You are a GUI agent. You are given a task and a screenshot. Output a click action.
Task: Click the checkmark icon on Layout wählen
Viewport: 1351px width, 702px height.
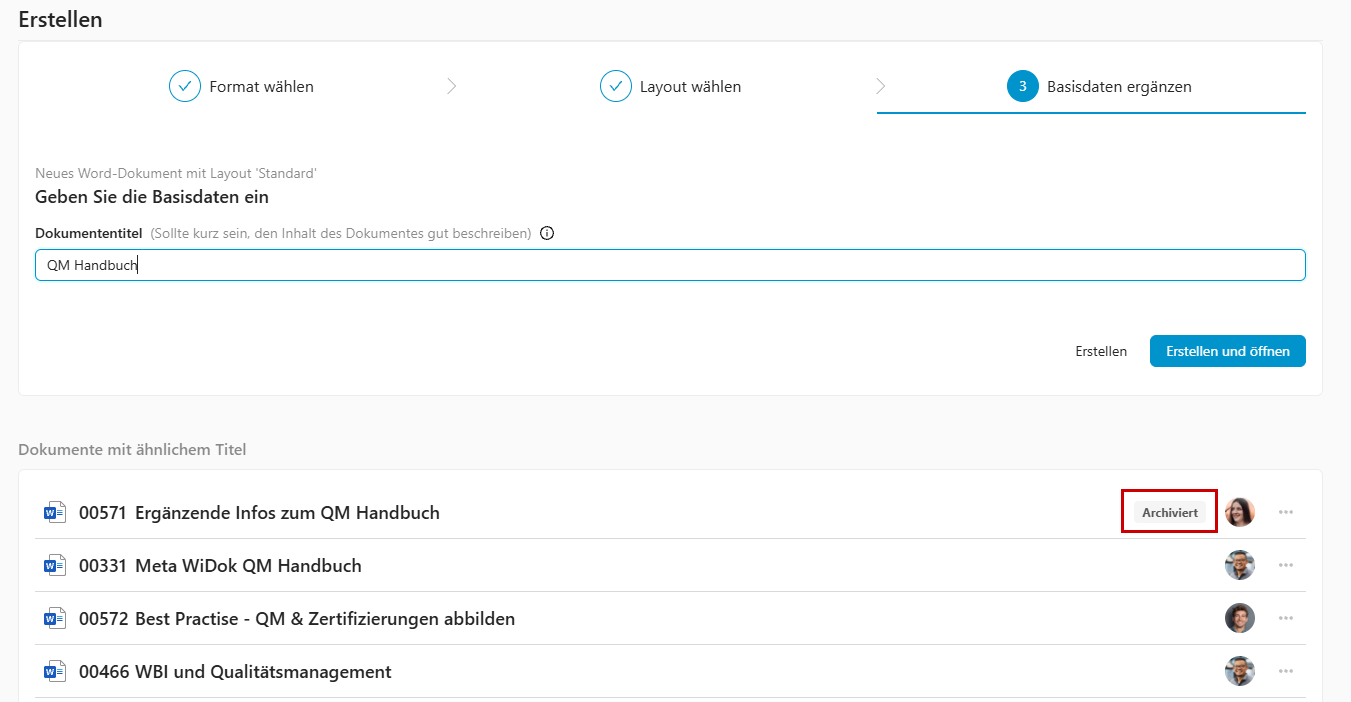coord(616,86)
